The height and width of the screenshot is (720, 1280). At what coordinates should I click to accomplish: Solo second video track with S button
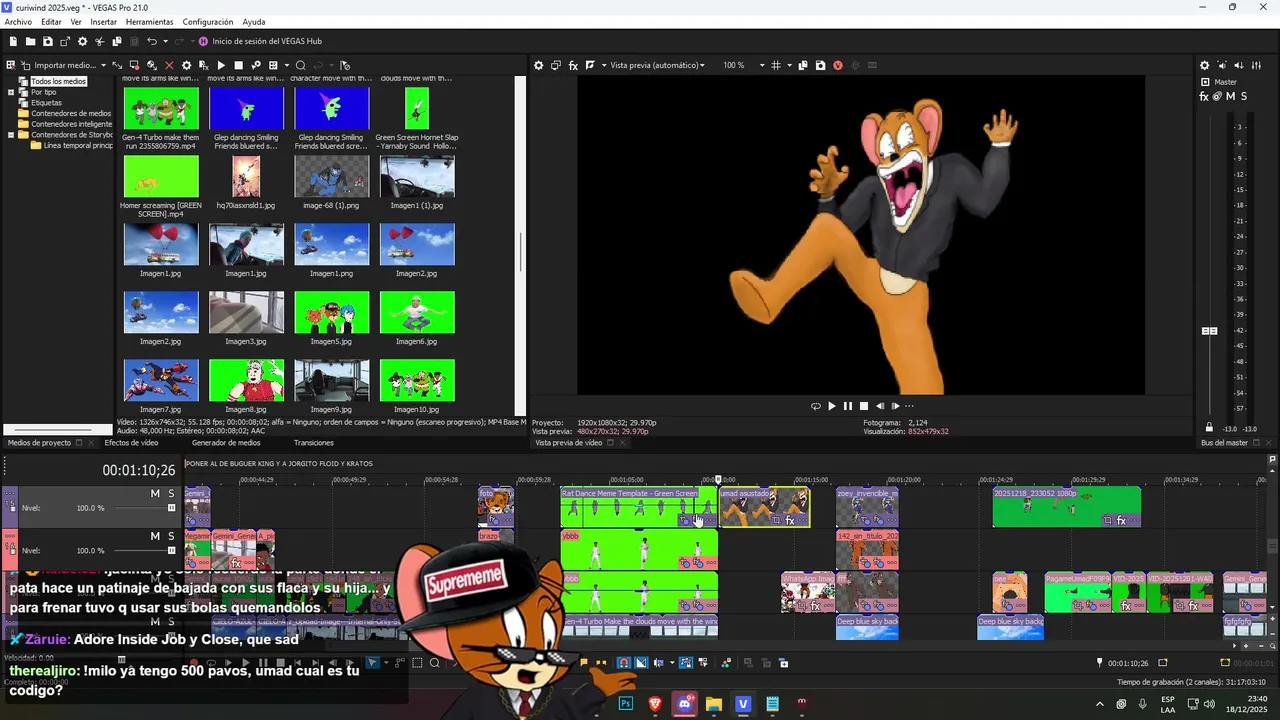(171, 536)
